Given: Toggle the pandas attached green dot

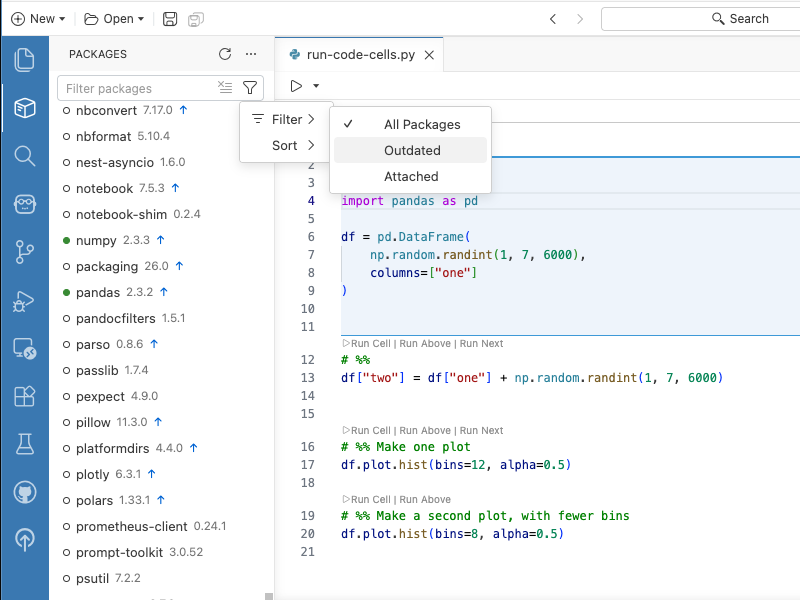Looking at the screenshot, I should tap(66, 292).
